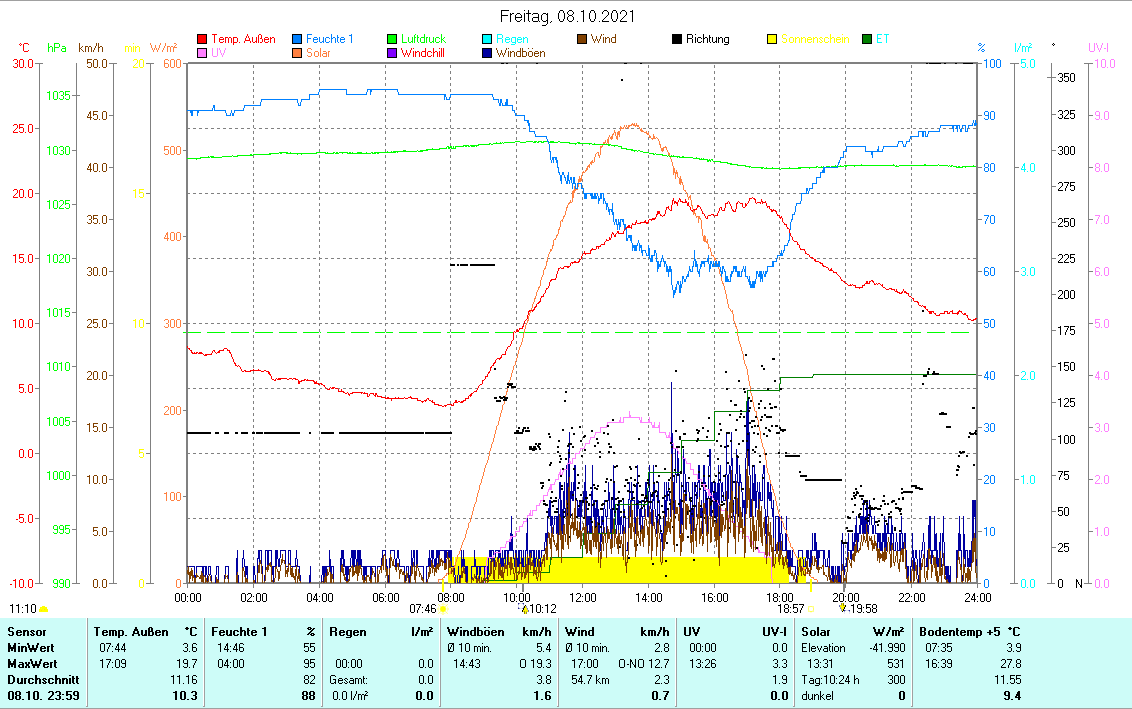Click the 18:57 sunset time marker

[x=791, y=608]
